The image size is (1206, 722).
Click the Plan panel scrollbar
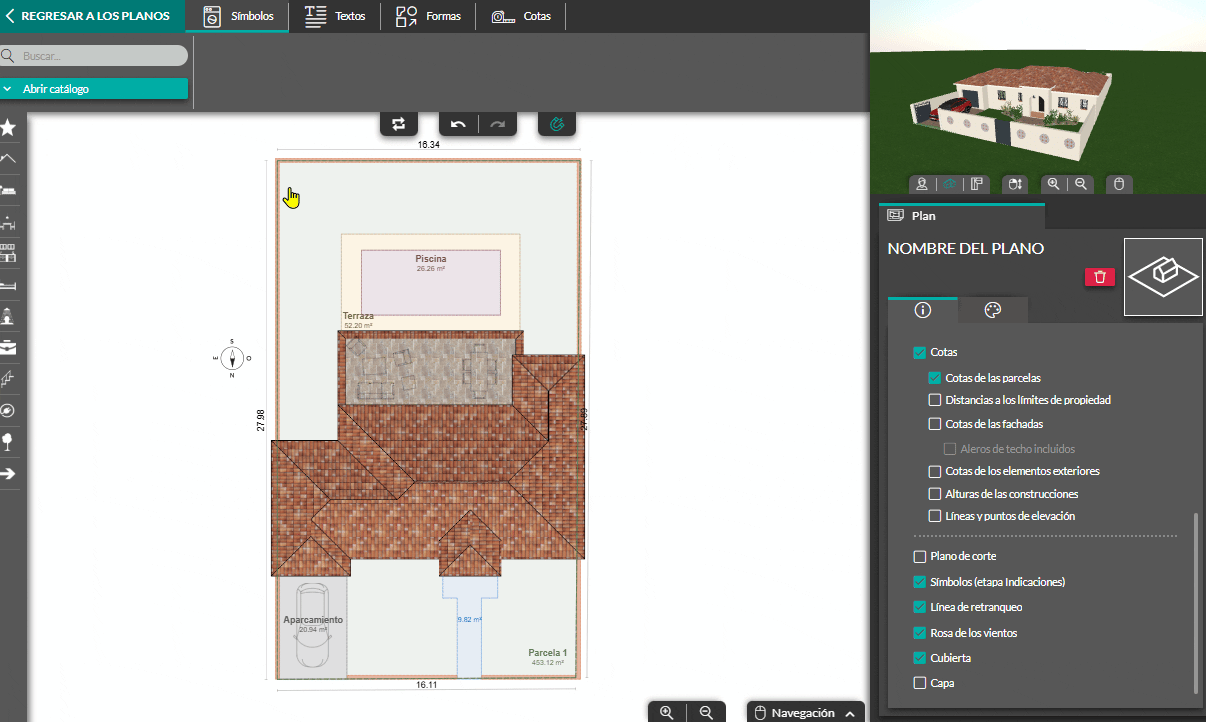point(1195,603)
